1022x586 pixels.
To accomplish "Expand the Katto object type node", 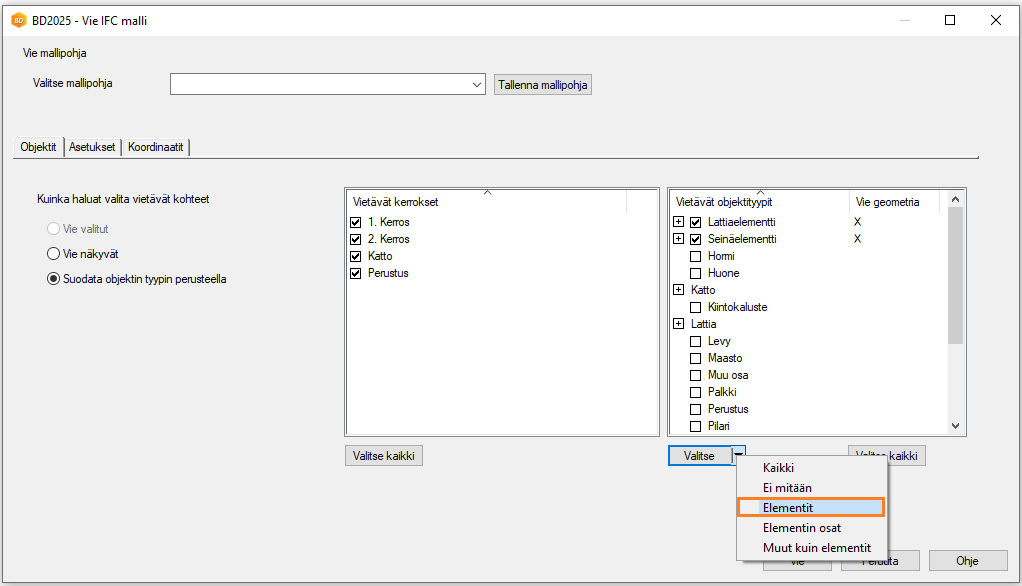I will click(679, 290).
